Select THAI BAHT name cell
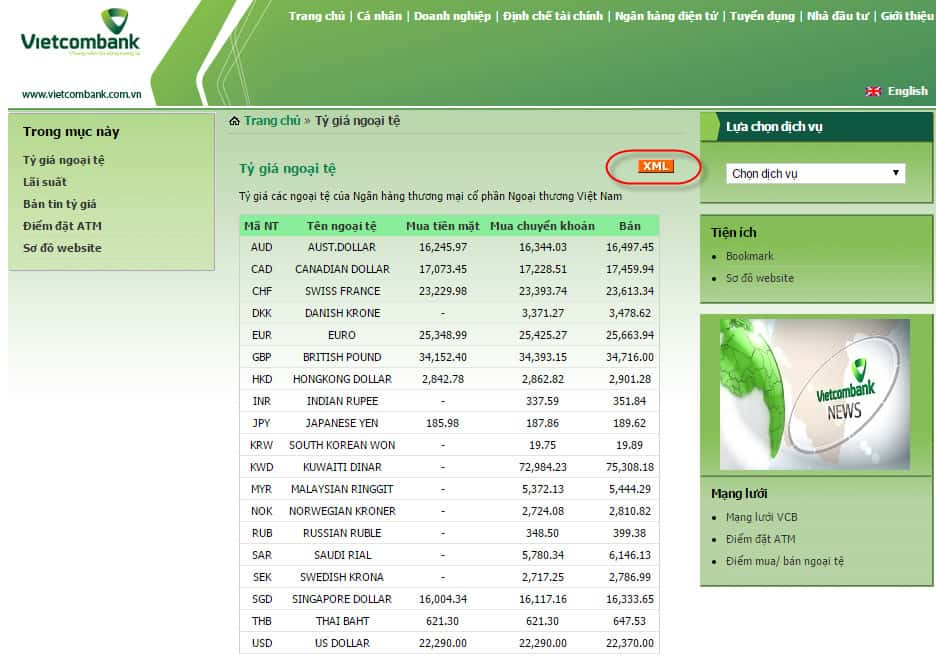Screen dimensions: 936x667 343,622
